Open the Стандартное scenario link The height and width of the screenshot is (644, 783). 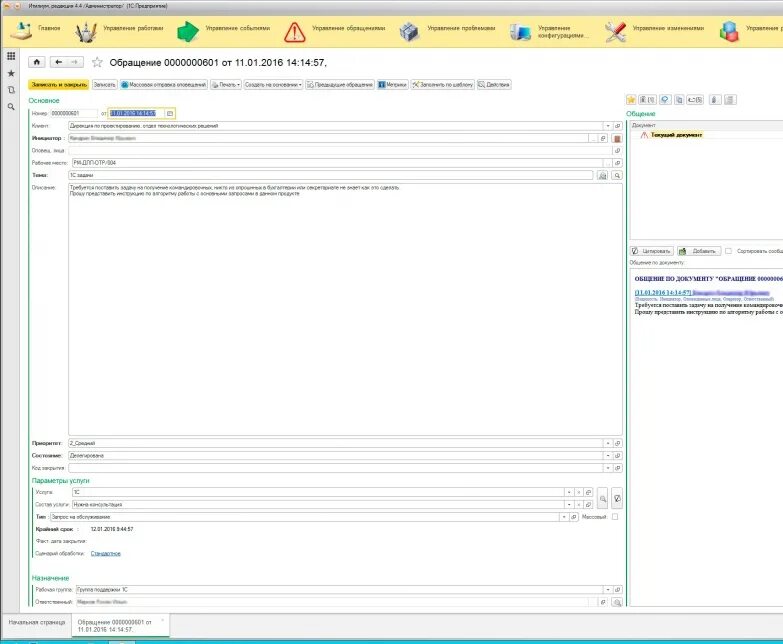(105, 554)
